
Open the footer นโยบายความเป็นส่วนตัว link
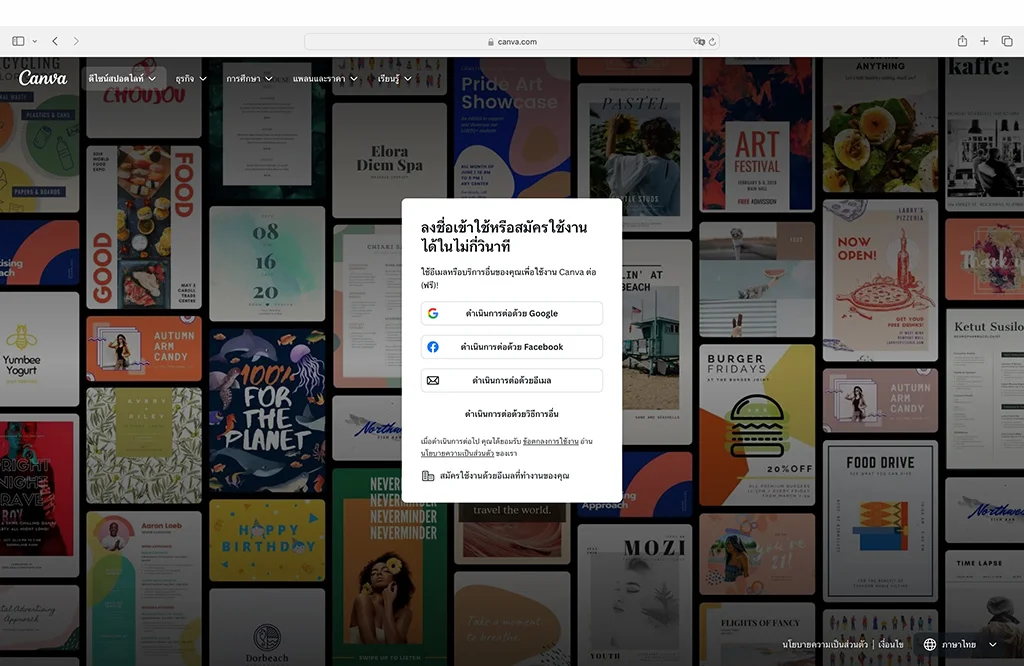tap(825, 644)
